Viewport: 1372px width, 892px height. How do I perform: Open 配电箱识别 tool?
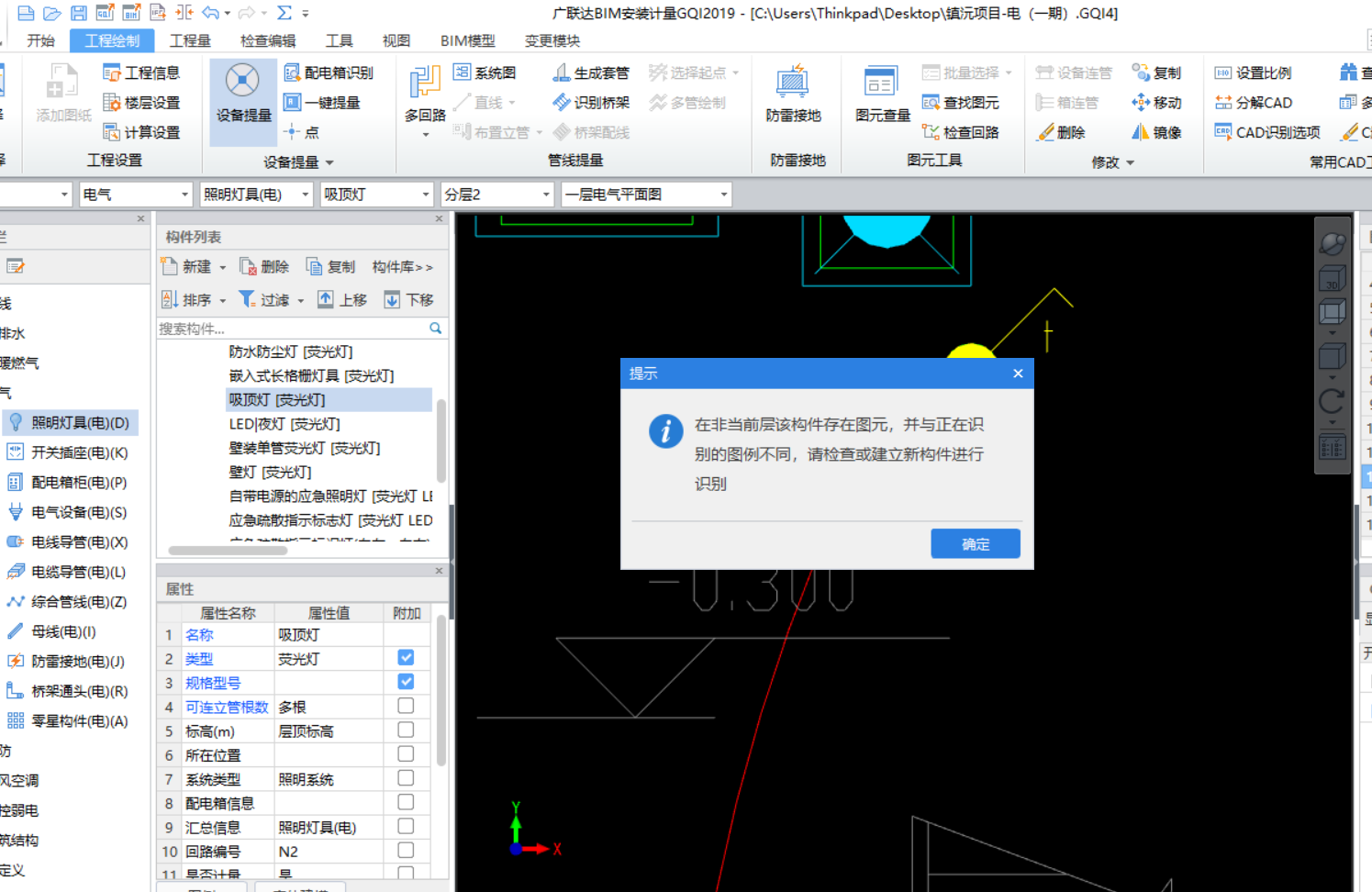point(328,72)
